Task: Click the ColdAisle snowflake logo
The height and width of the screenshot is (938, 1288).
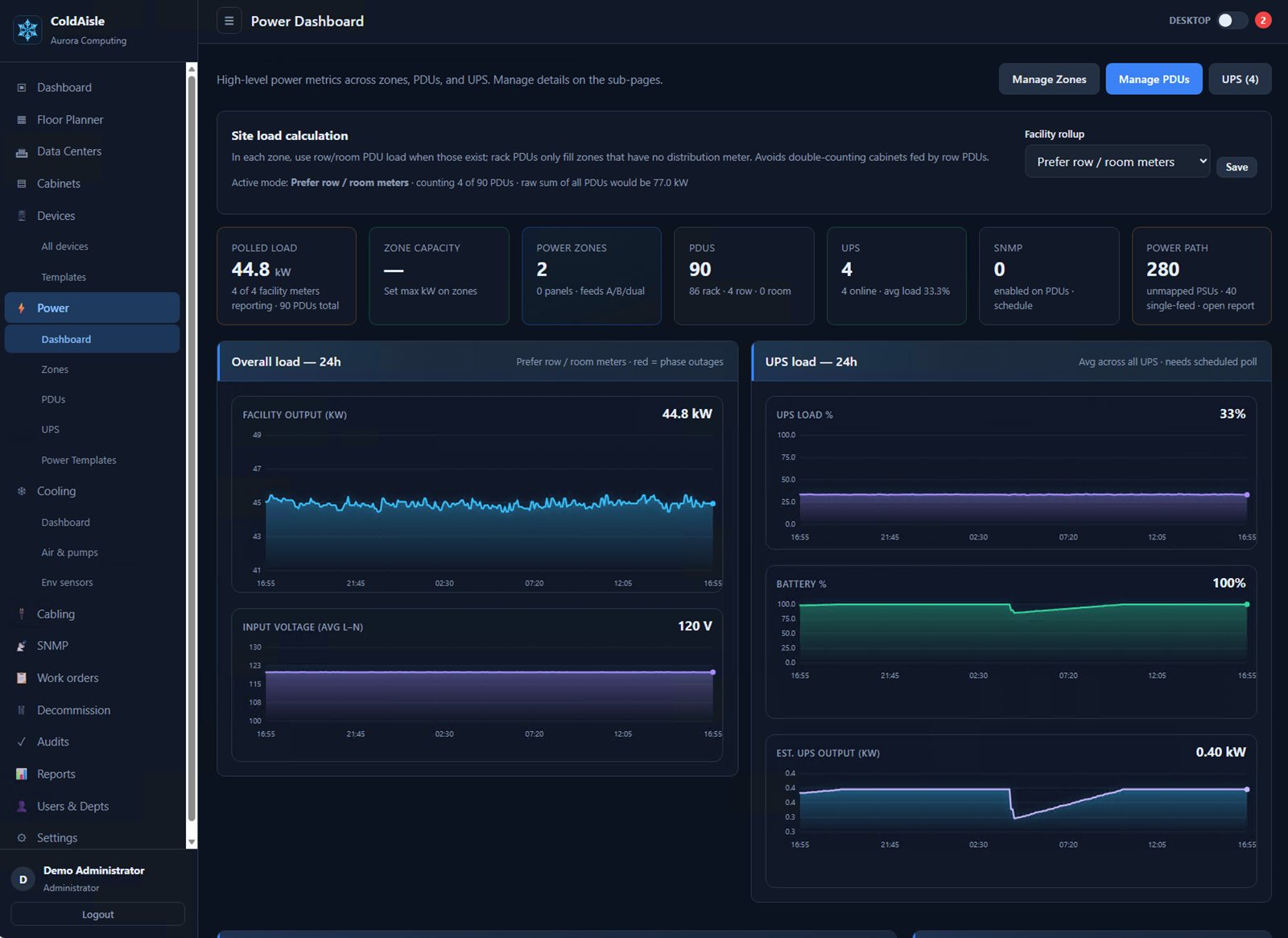Action: pos(27,30)
